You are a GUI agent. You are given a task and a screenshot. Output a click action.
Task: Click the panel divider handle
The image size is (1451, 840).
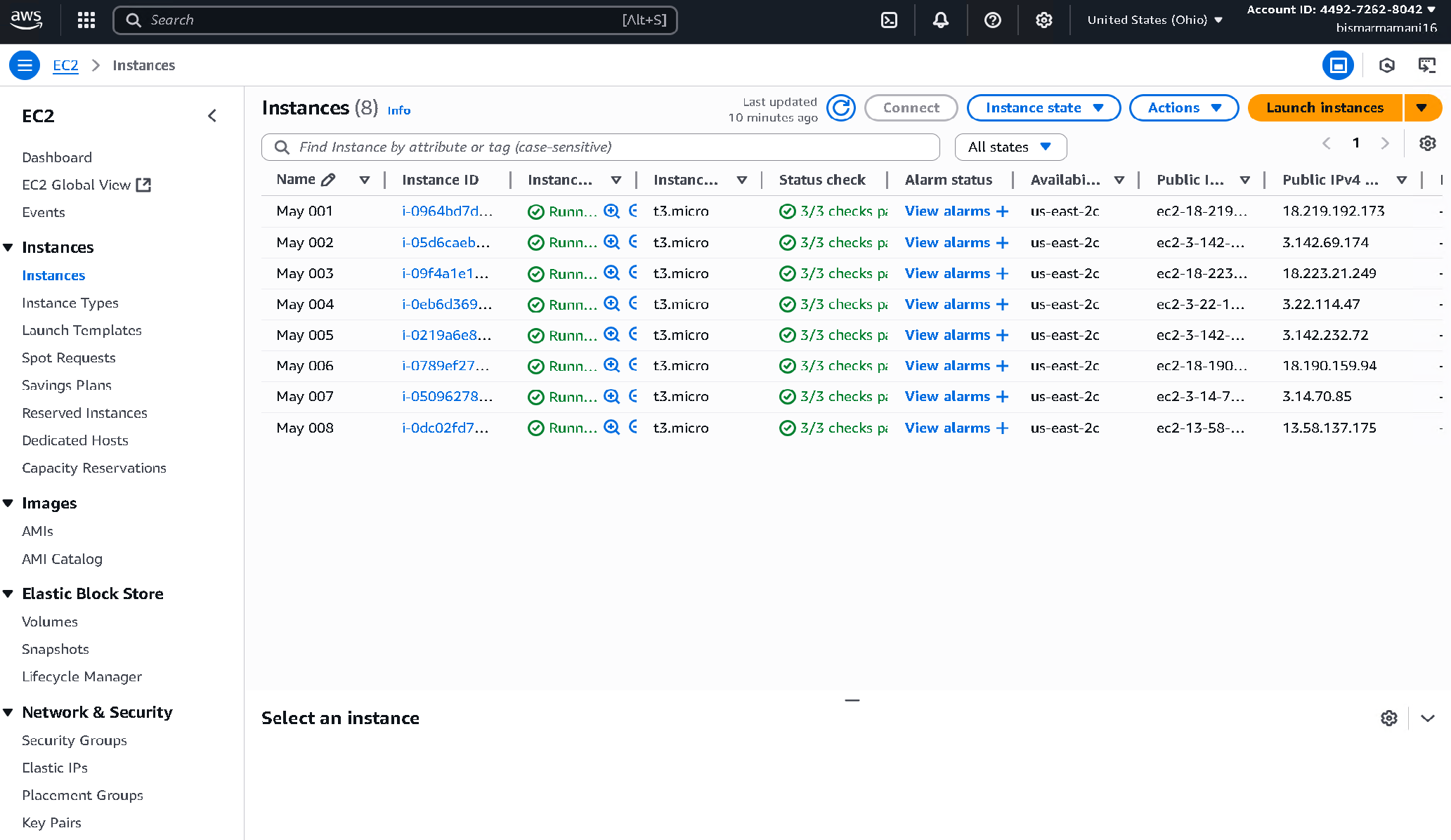pos(852,700)
